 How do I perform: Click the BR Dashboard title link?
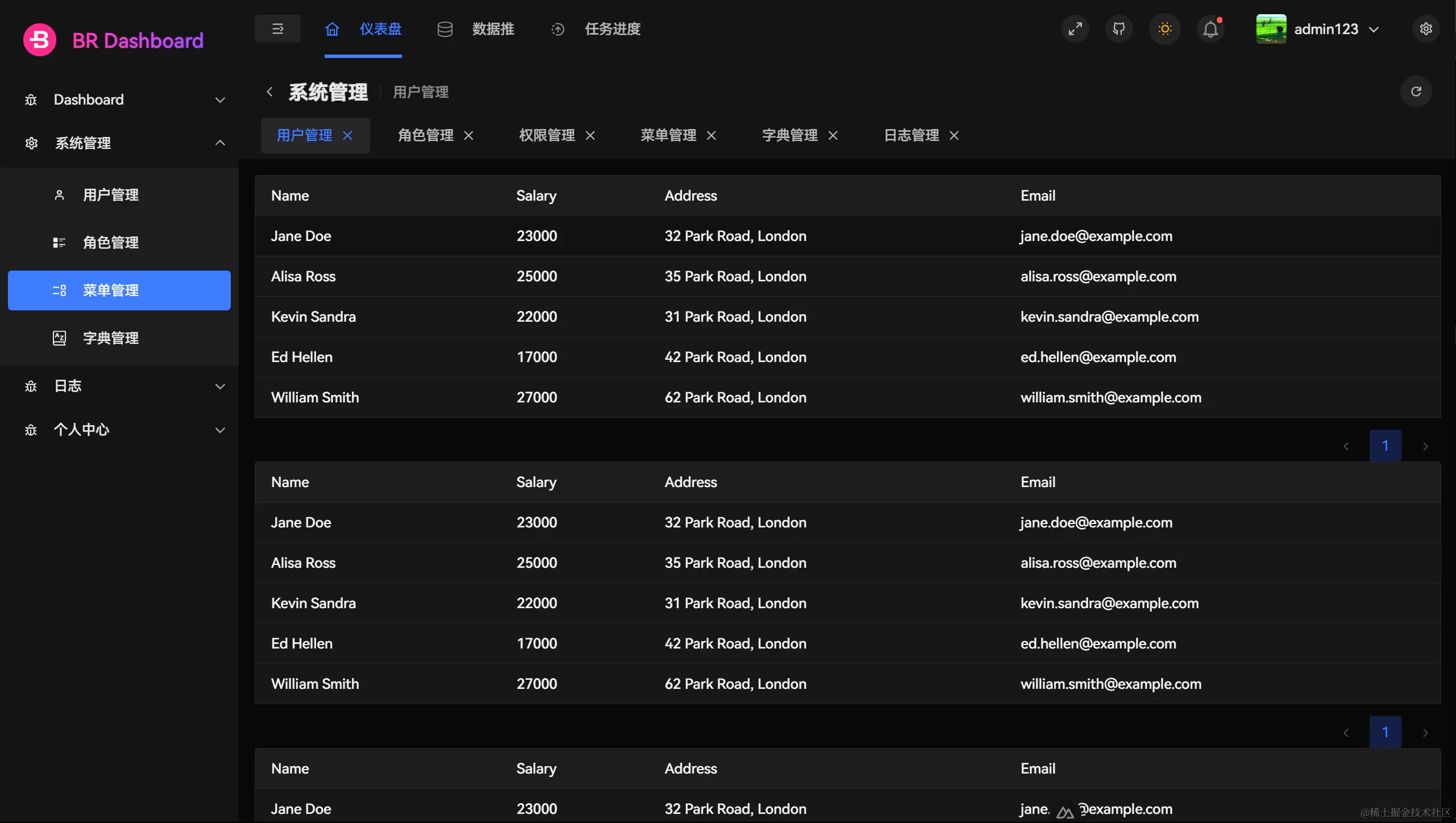(x=138, y=40)
